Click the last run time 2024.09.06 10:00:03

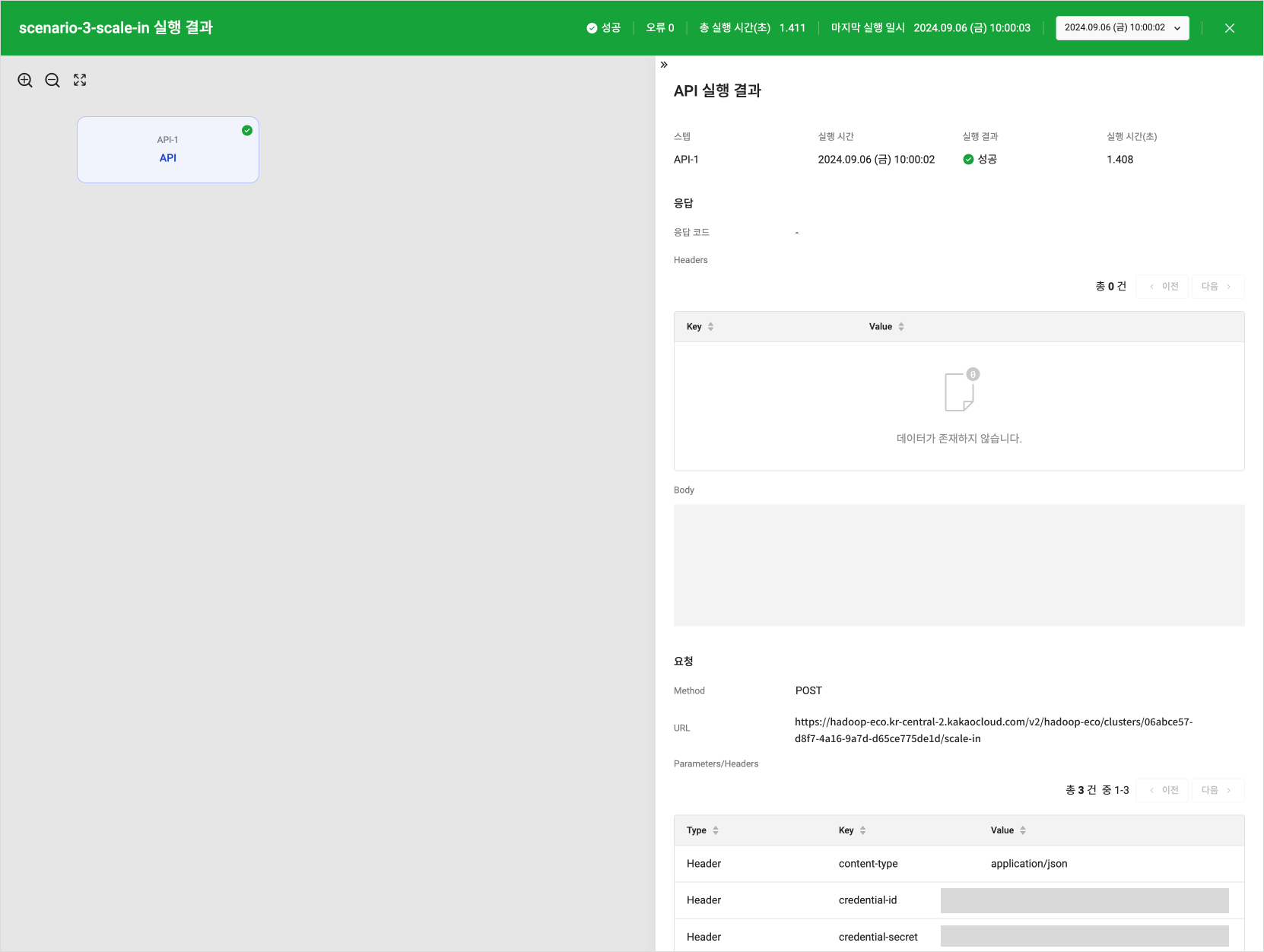pyautogui.click(x=972, y=28)
